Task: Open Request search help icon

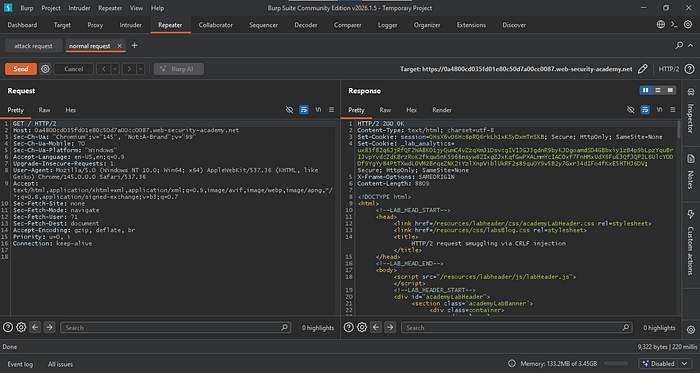Action: click(x=8, y=327)
